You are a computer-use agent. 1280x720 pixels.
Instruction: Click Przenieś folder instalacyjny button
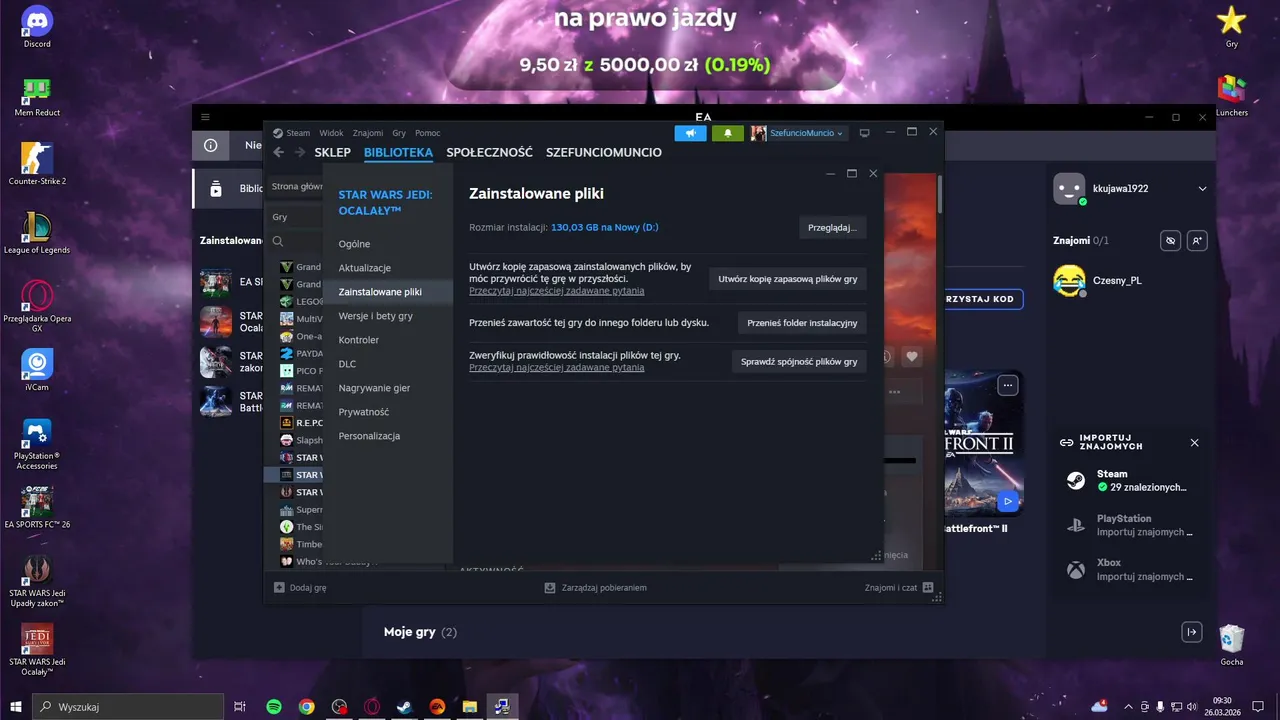802,323
